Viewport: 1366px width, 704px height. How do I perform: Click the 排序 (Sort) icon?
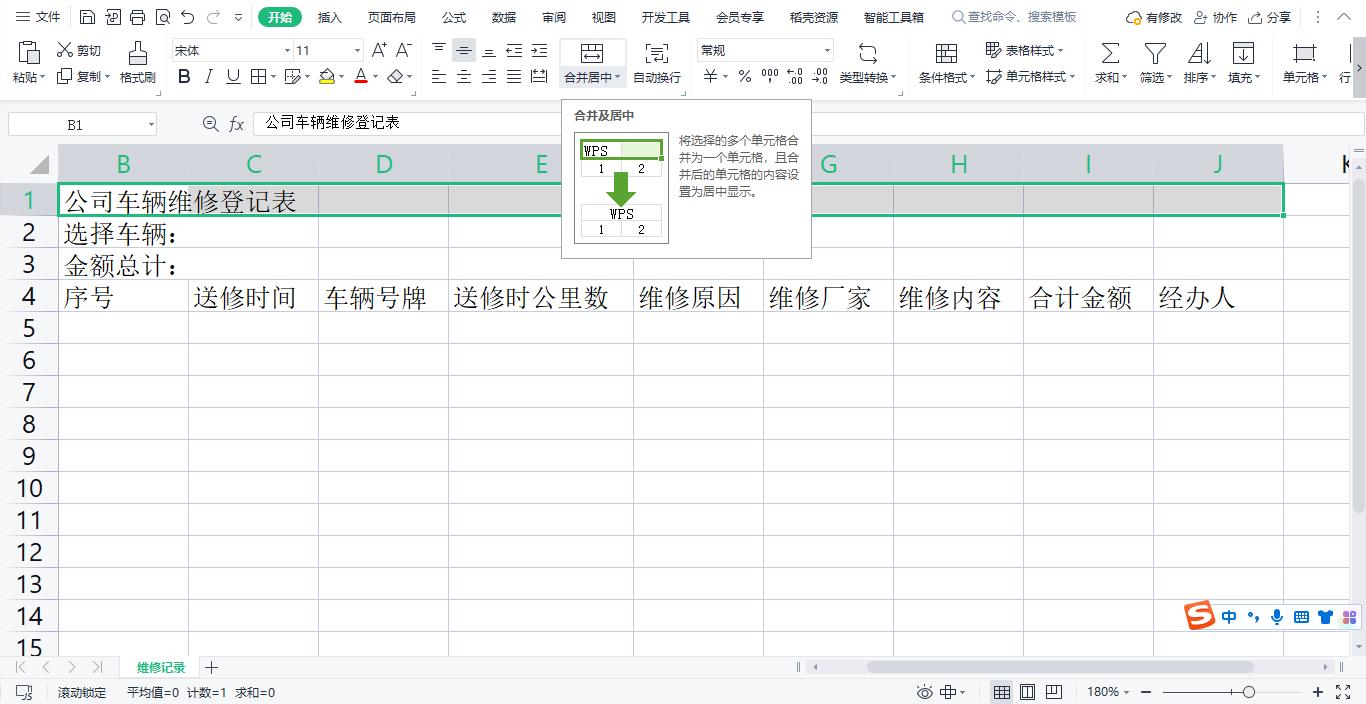(1198, 62)
